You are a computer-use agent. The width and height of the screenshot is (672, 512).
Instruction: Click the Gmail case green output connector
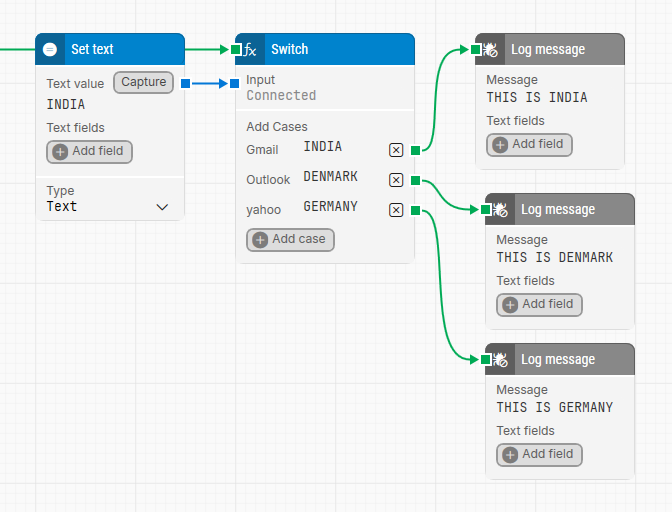tap(415, 150)
